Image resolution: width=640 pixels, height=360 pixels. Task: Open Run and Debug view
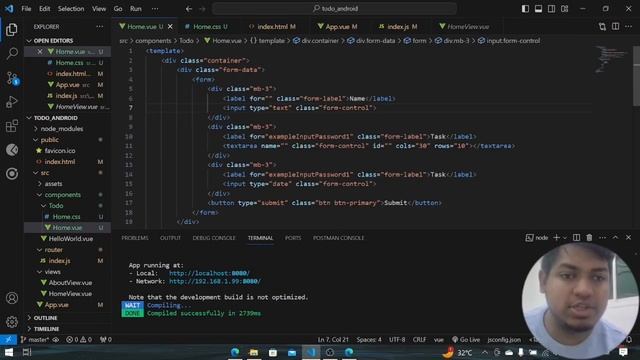coord(12,102)
